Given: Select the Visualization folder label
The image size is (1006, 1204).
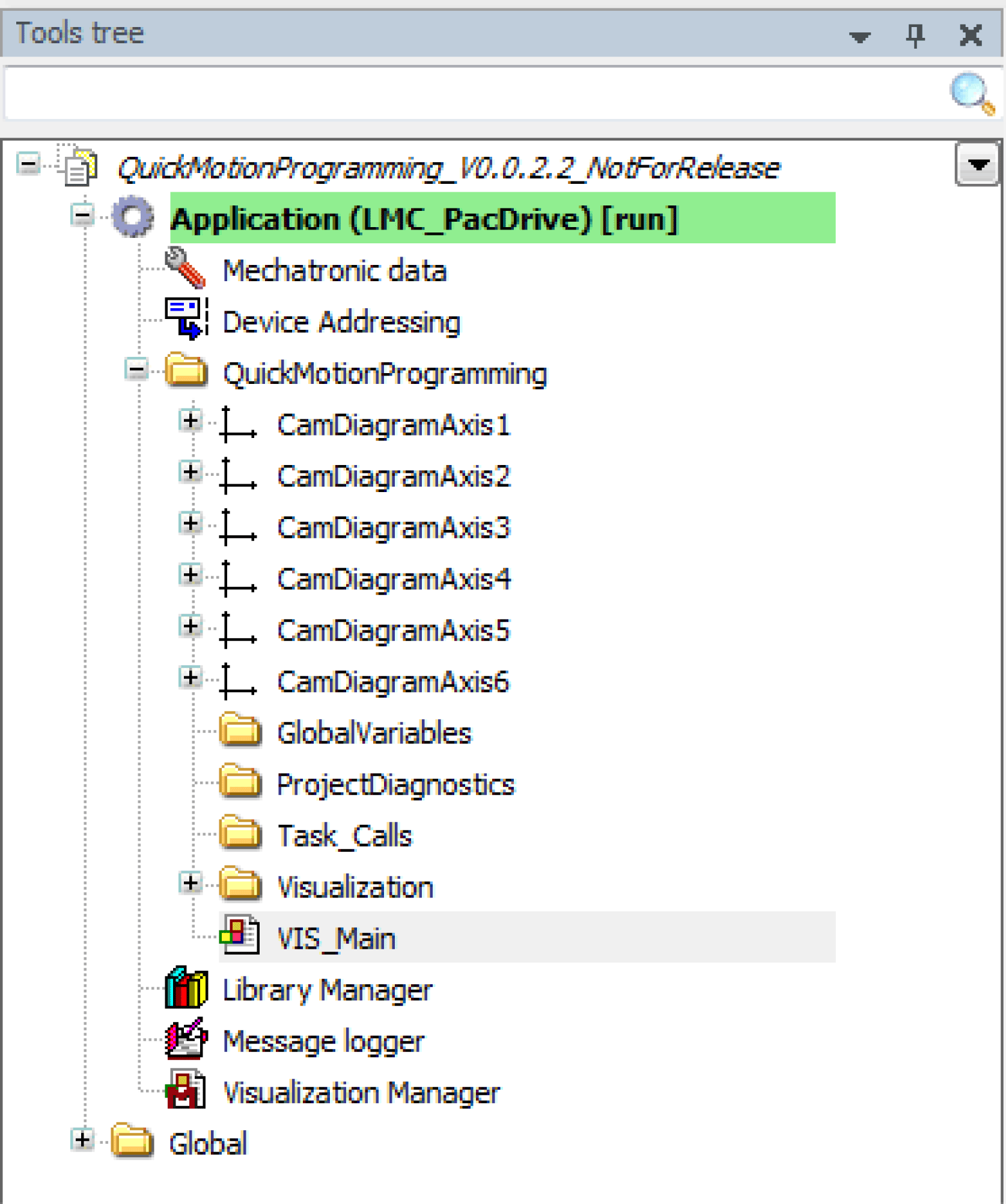Looking at the screenshot, I should click(x=355, y=887).
